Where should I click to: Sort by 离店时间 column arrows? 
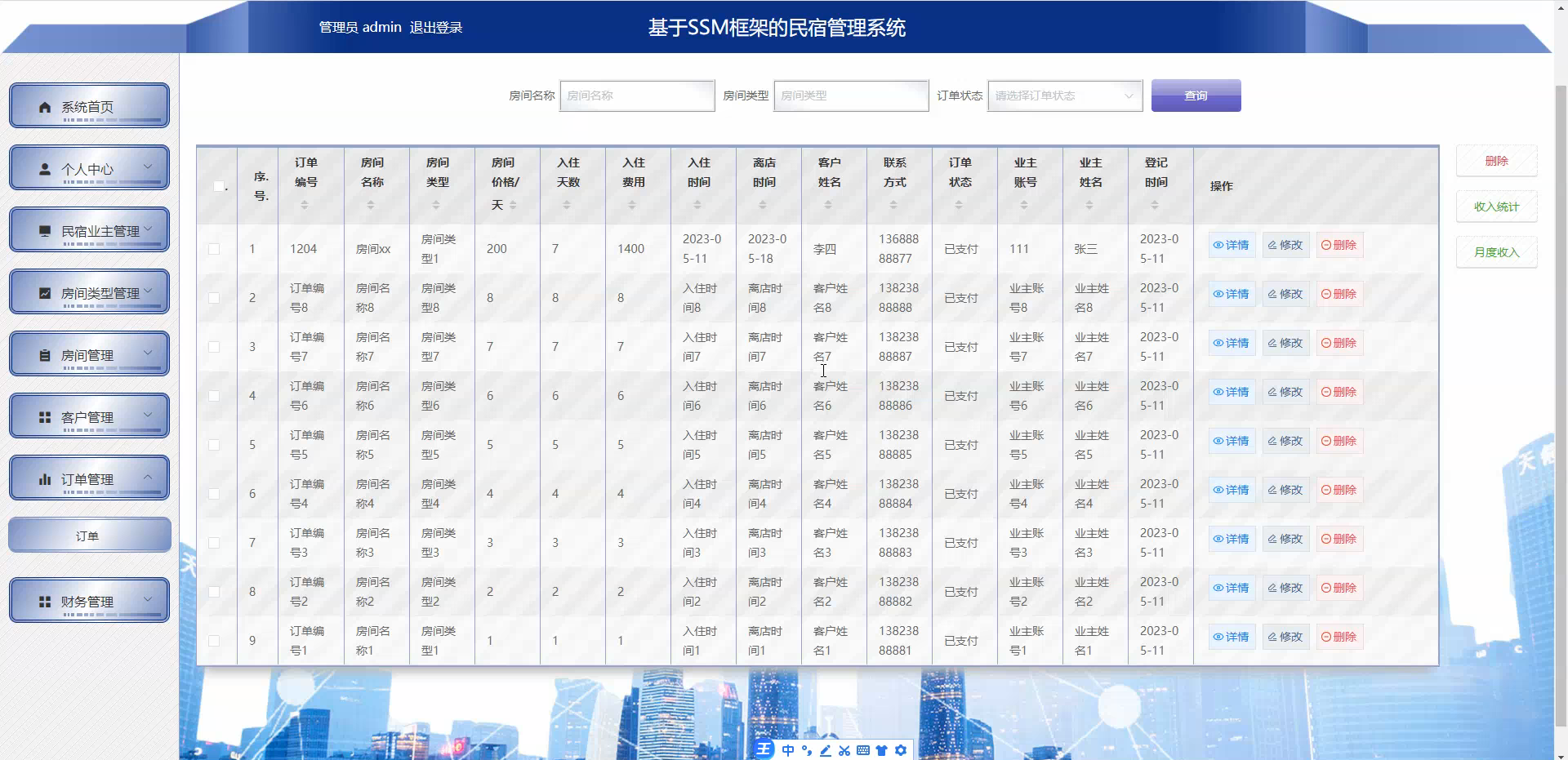point(762,205)
